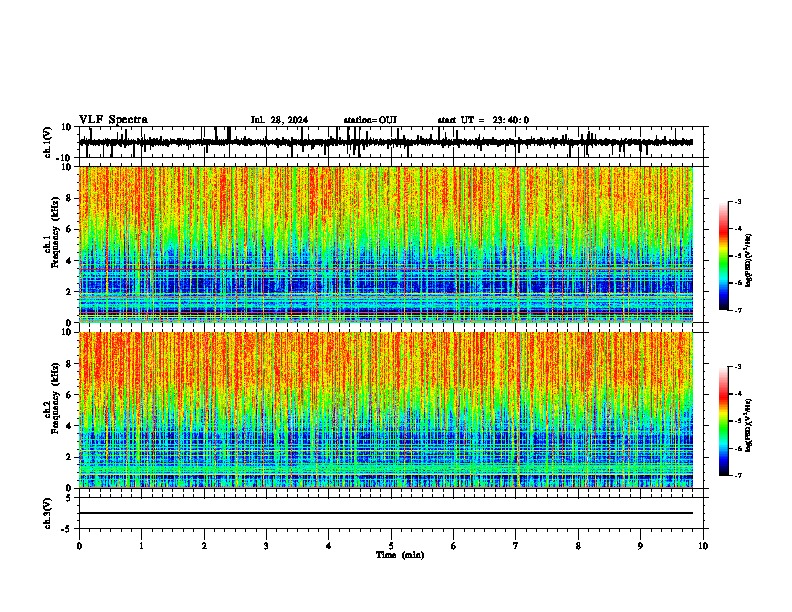Click the '-7' label on ch.1 color scale
Screen dimensions: 792x612
click(738, 310)
